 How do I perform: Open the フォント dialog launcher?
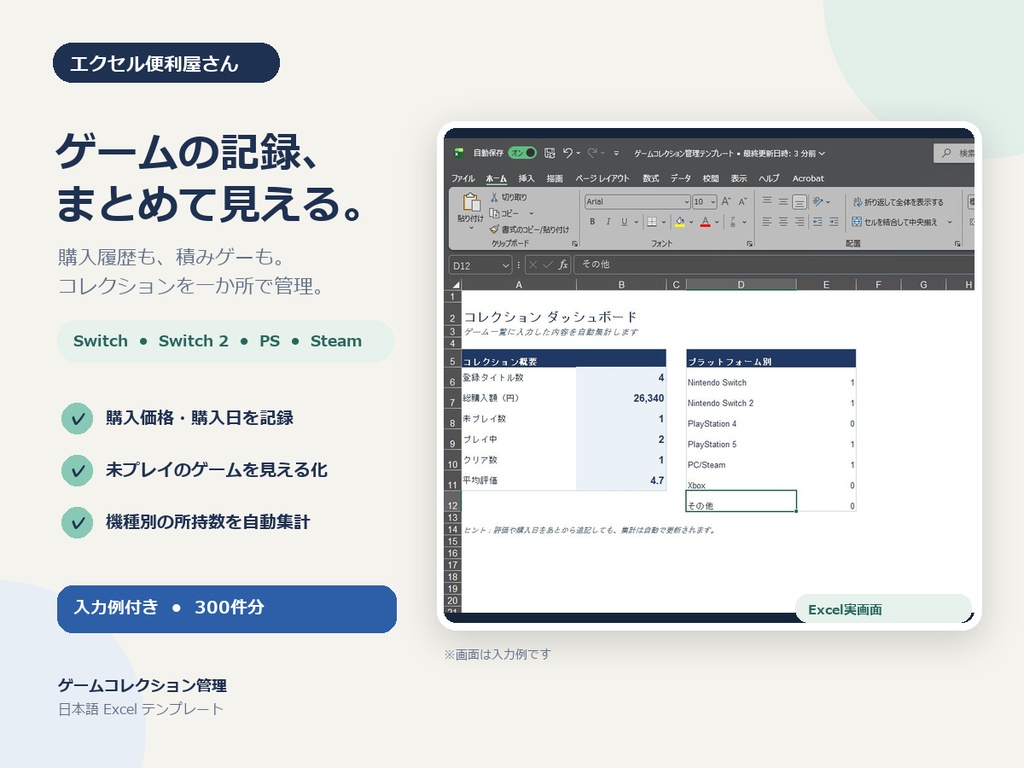pyautogui.click(x=750, y=244)
